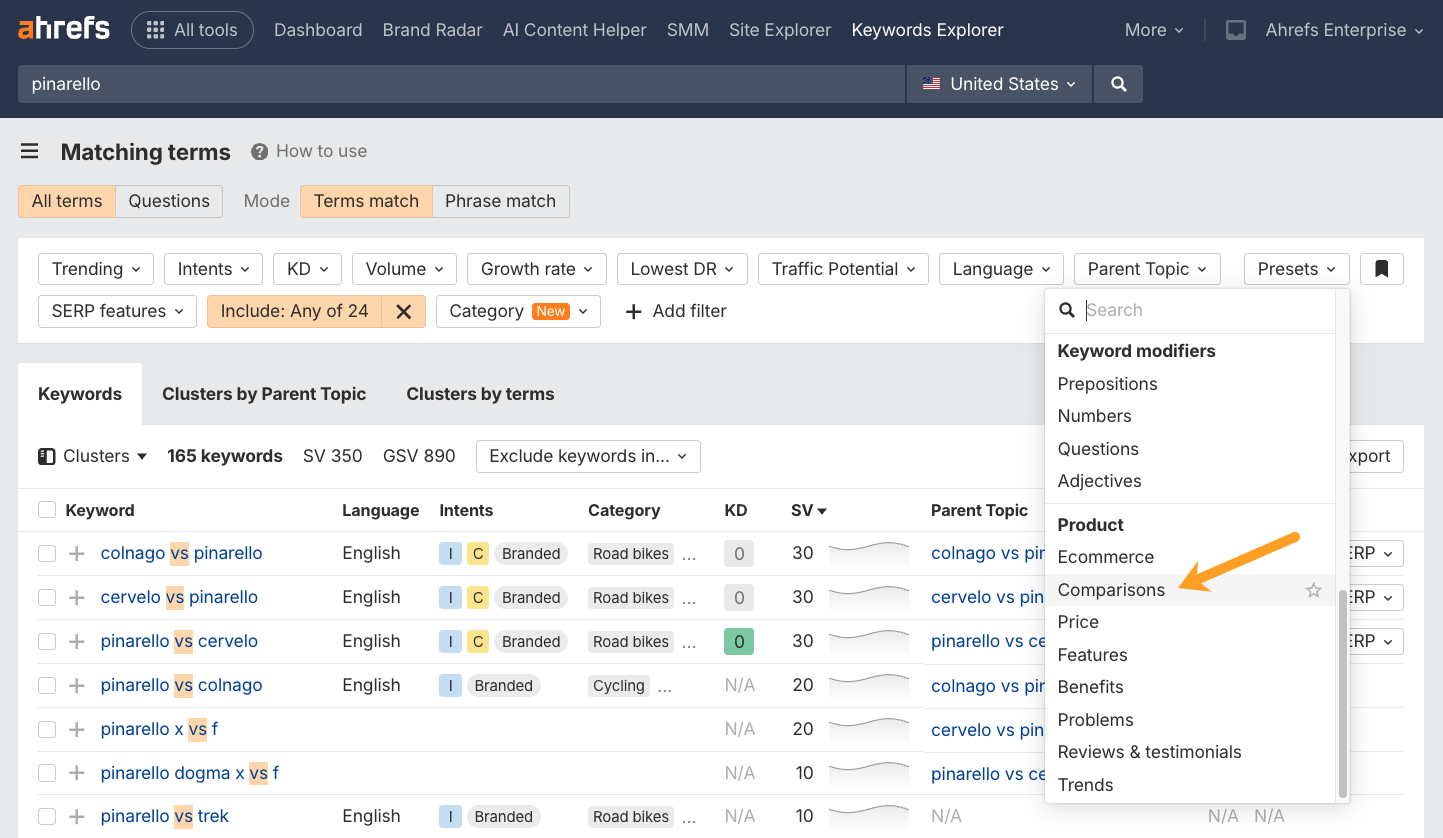Screen dimensions: 1443x838
Task: Open the United States country dropdown
Action: click(x=997, y=84)
